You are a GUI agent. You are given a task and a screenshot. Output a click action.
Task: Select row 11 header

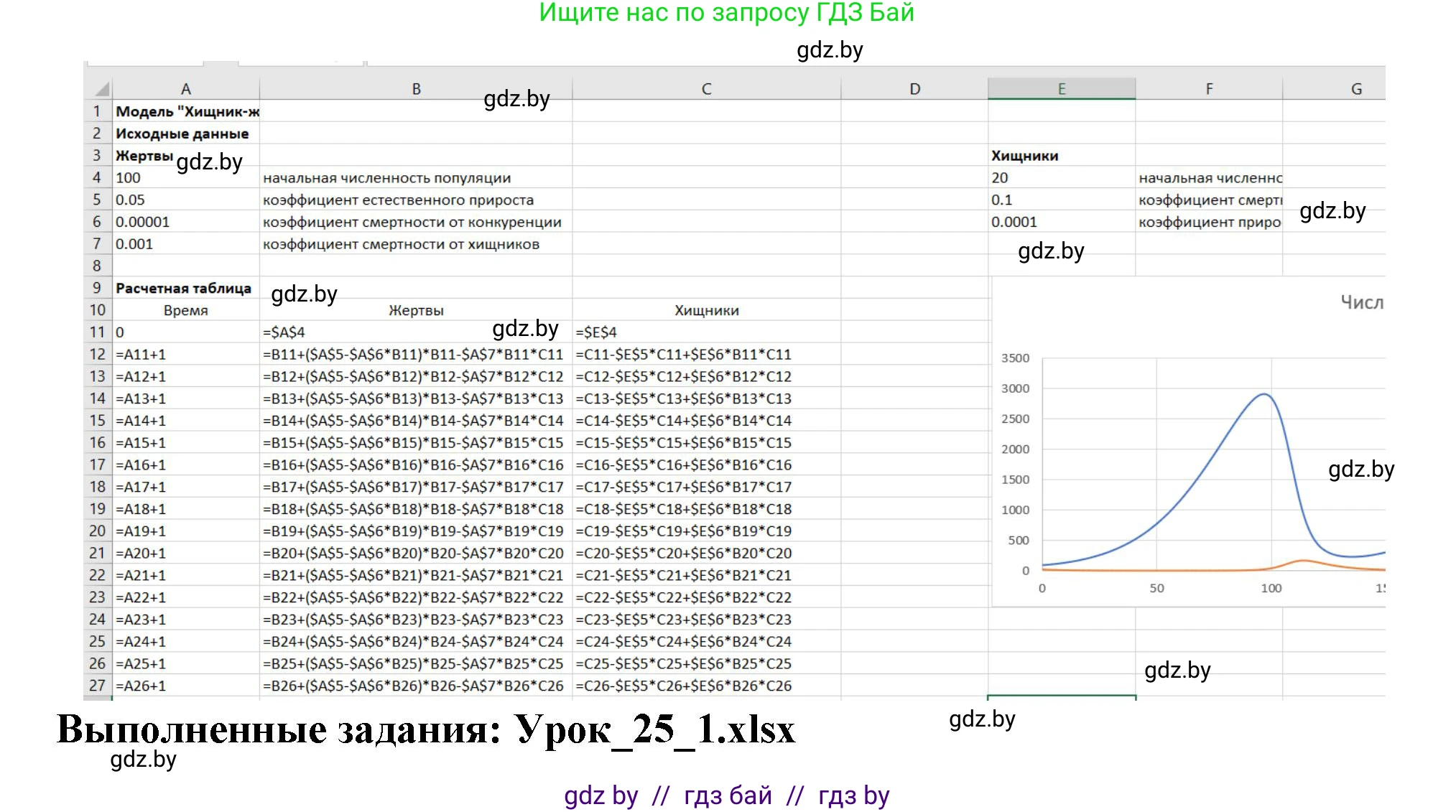coord(97,332)
